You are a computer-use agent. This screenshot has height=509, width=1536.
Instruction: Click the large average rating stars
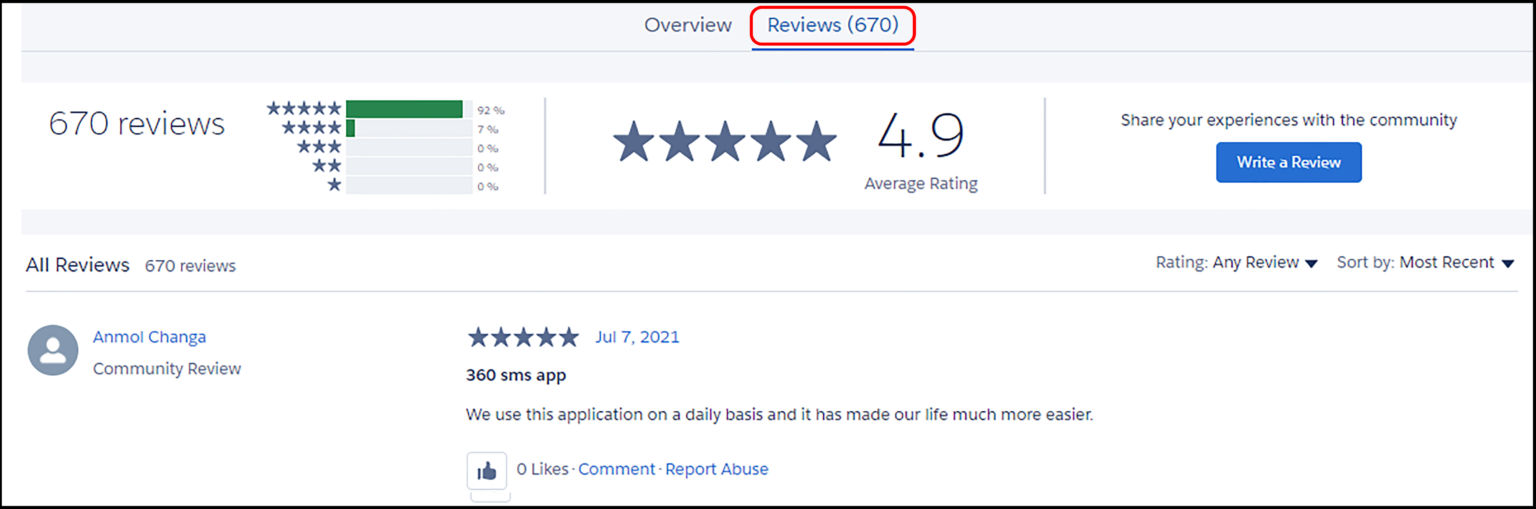[x=725, y=142]
